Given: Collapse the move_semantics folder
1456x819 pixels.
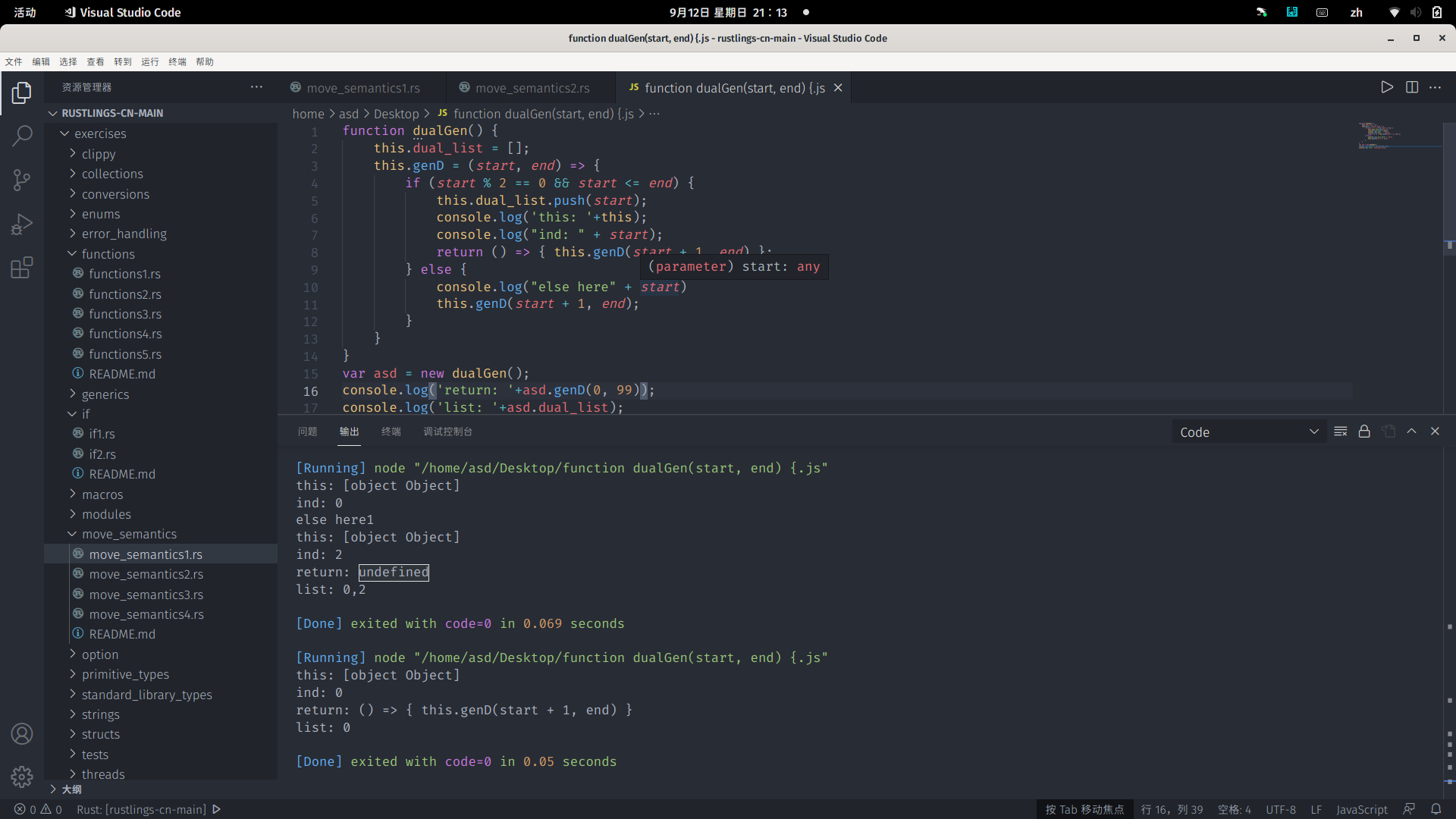Looking at the screenshot, I should tap(161, 534).
